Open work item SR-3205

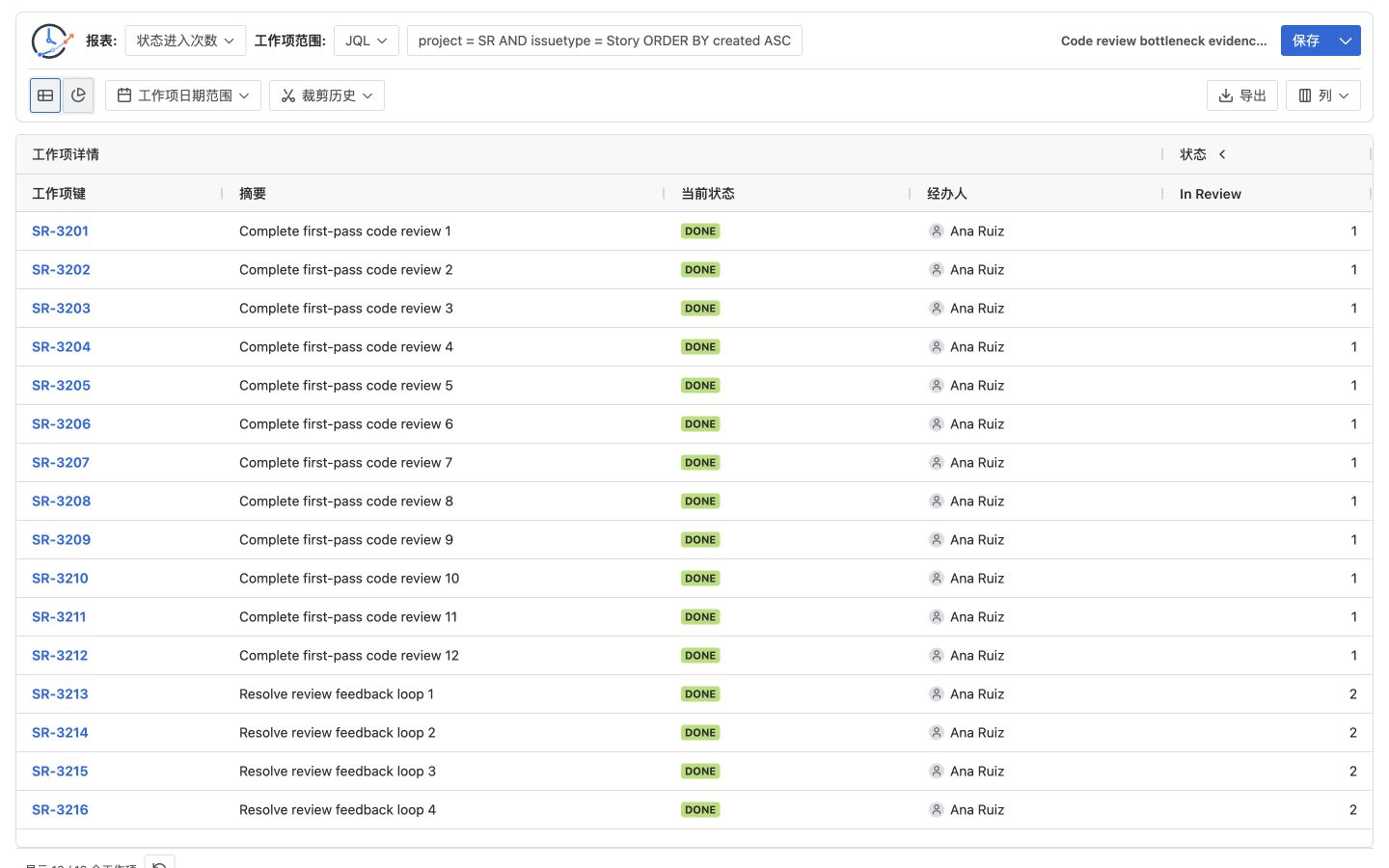pos(61,386)
